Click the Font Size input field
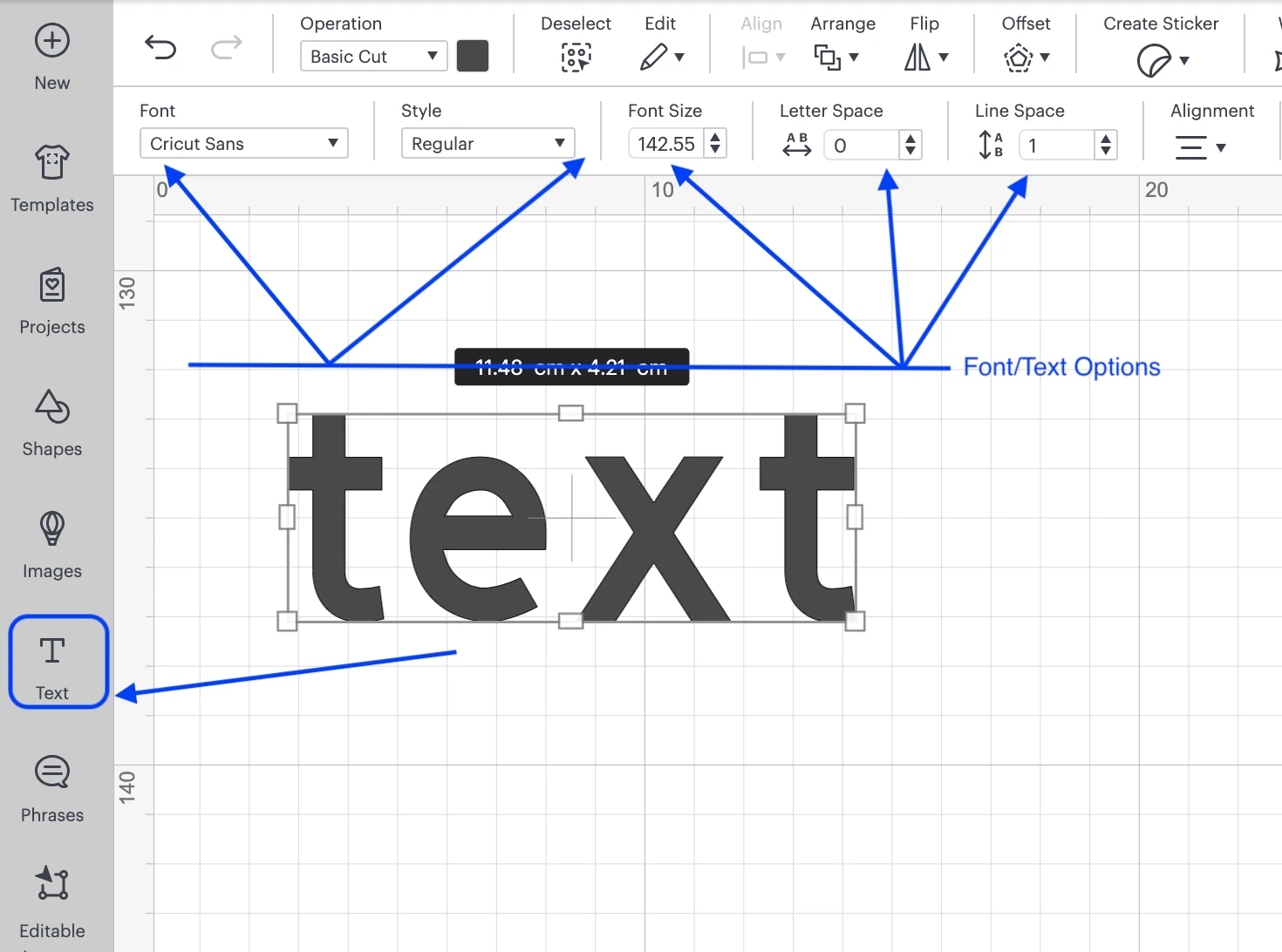The height and width of the screenshot is (952, 1282). tap(665, 144)
